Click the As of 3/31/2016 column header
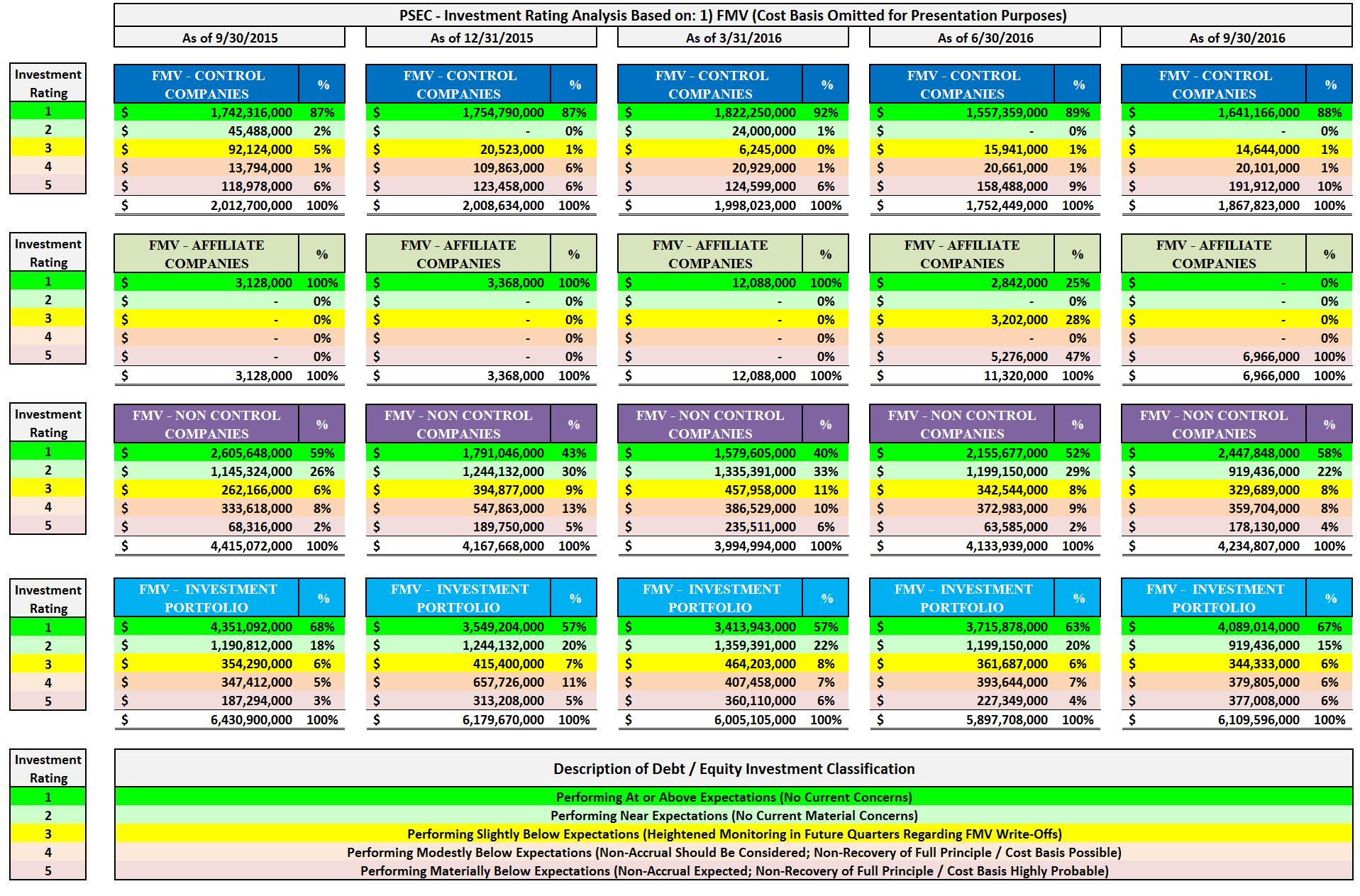 pyautogui.click(x=731, y=39)
